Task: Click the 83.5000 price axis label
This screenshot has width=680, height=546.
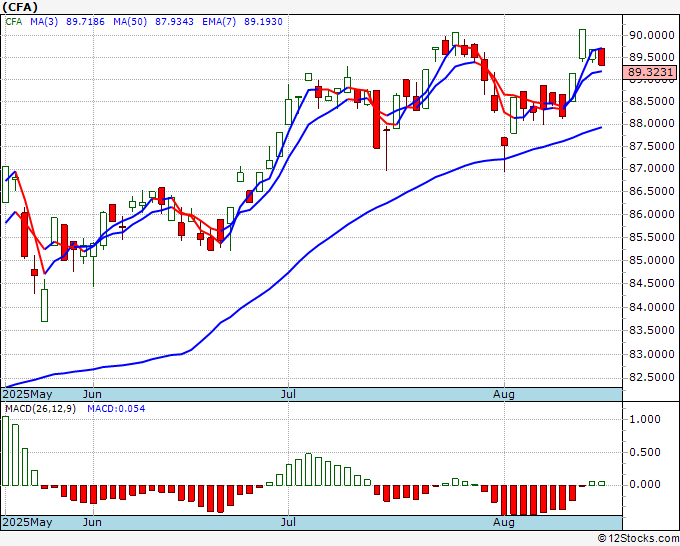Action: tap(652, 330)
